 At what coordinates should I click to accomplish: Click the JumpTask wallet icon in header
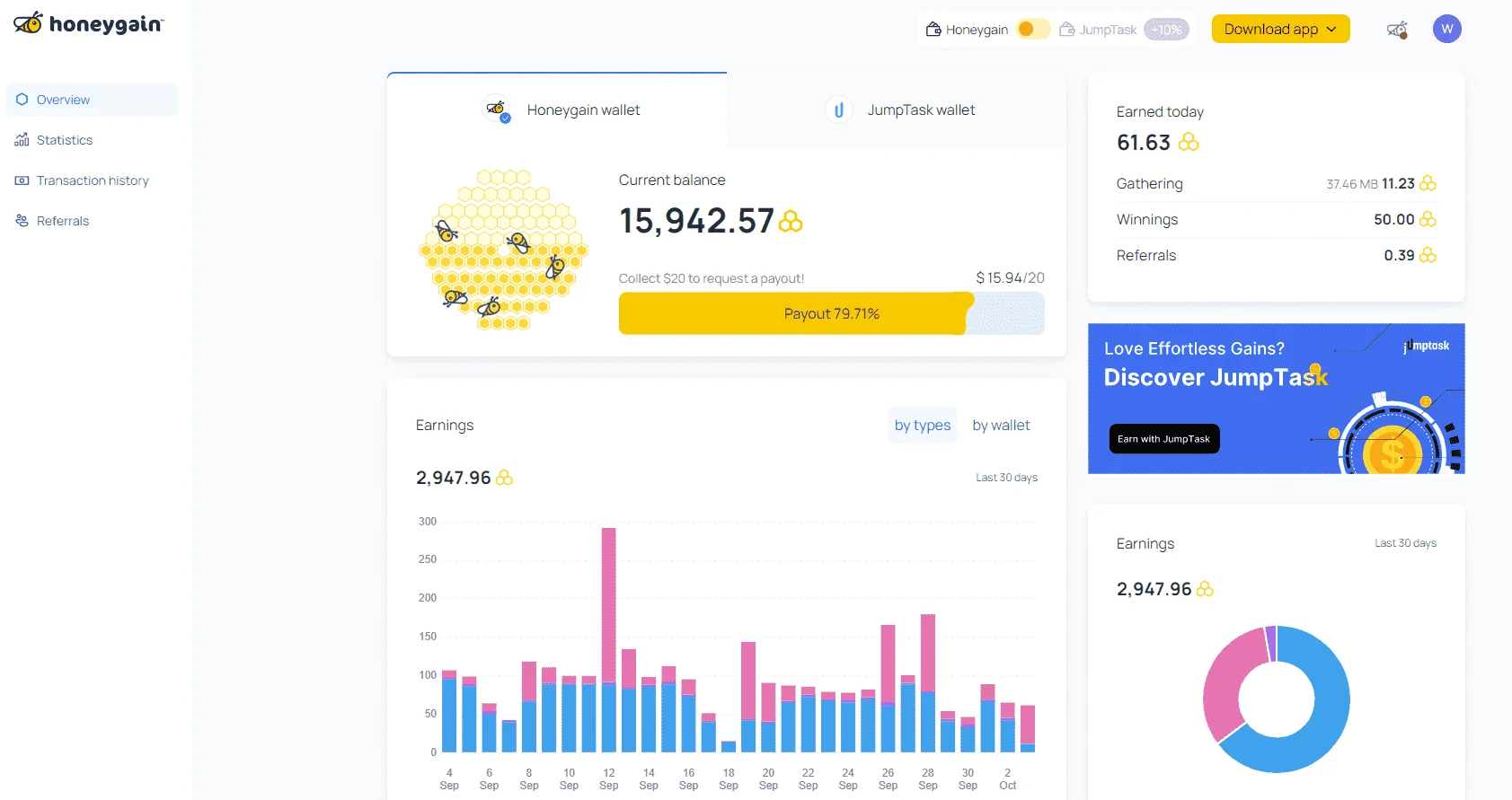[1067, 30]
